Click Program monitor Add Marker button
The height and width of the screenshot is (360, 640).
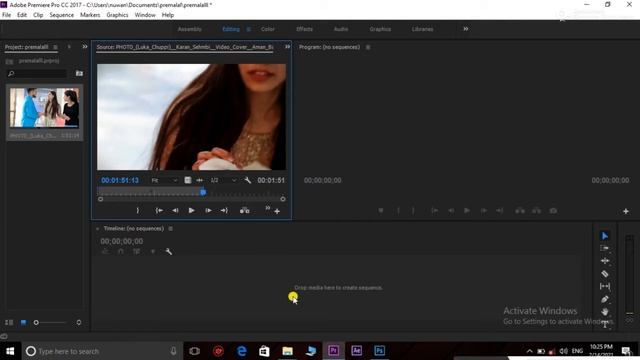click(x=381, y=211)
